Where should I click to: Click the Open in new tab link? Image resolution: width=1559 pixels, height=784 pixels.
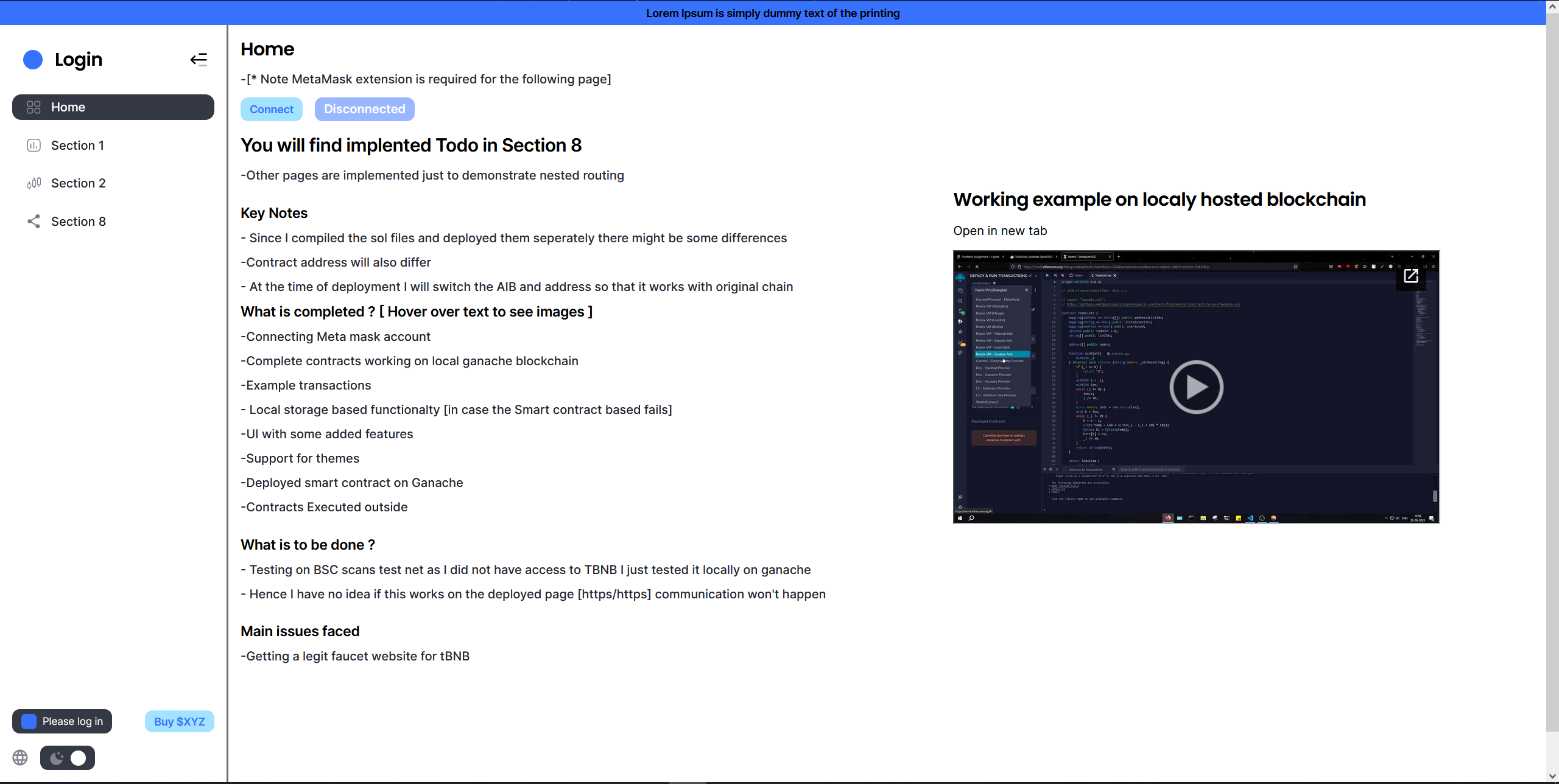1000,231
